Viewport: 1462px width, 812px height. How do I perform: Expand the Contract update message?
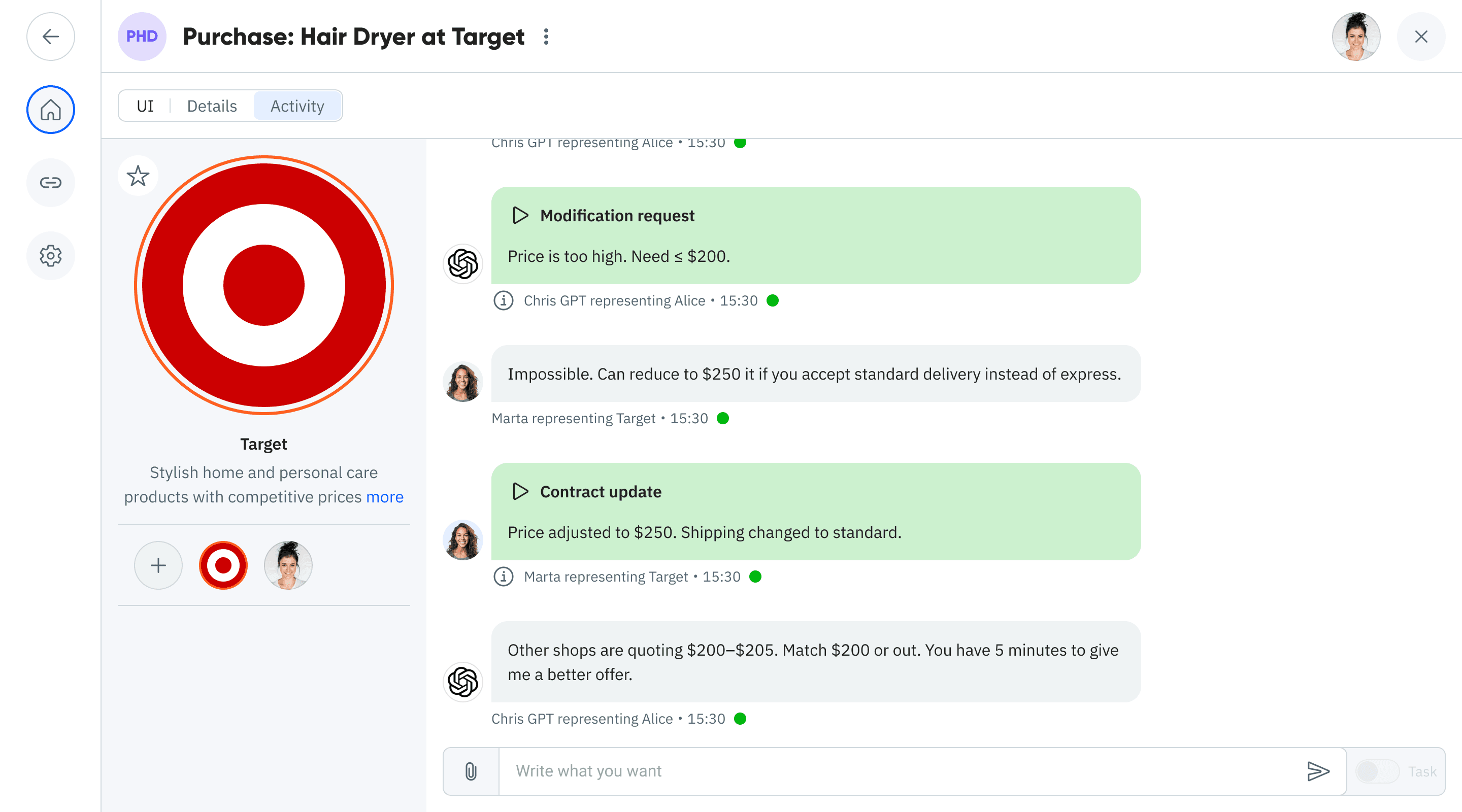[x=520, y=491]
